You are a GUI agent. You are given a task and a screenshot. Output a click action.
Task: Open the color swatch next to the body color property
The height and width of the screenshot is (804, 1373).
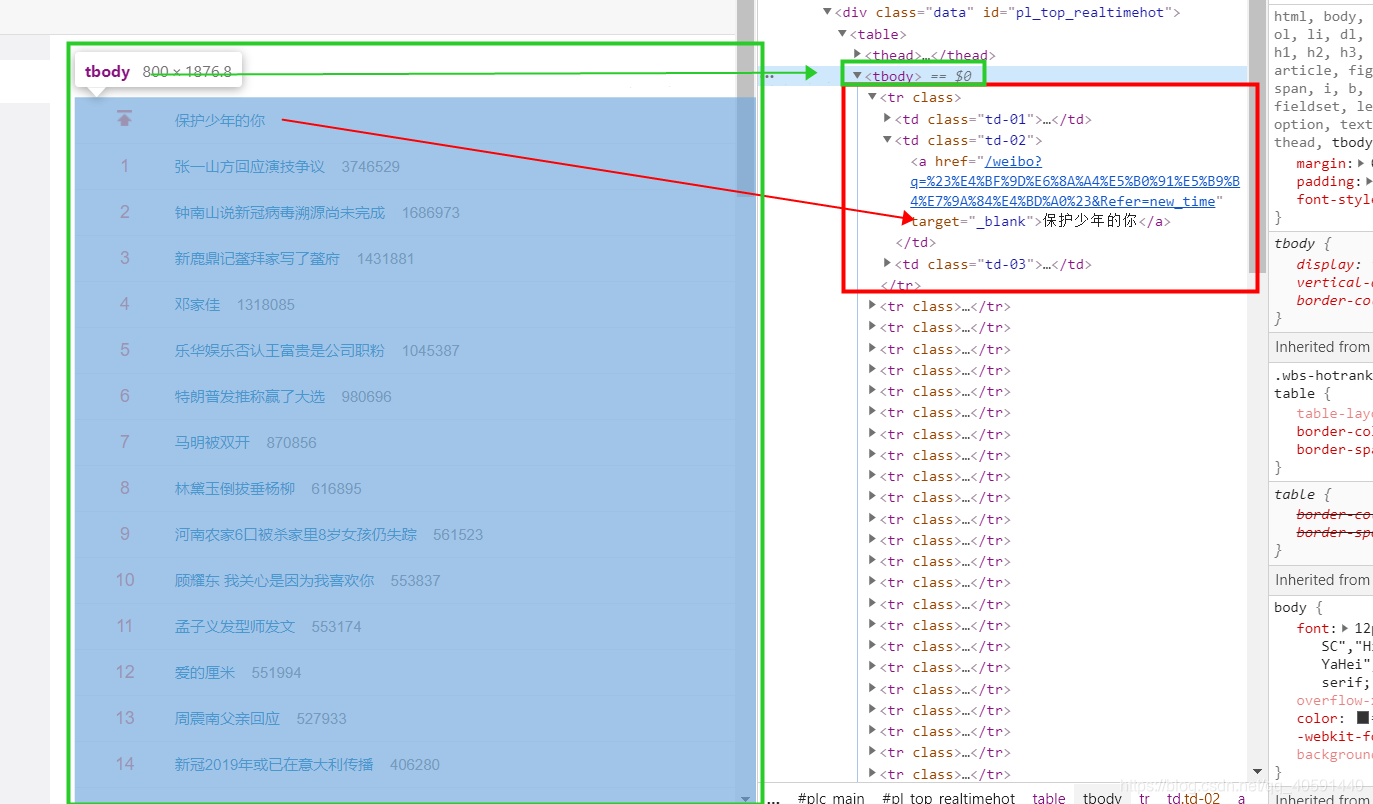tap(1362, 719)
